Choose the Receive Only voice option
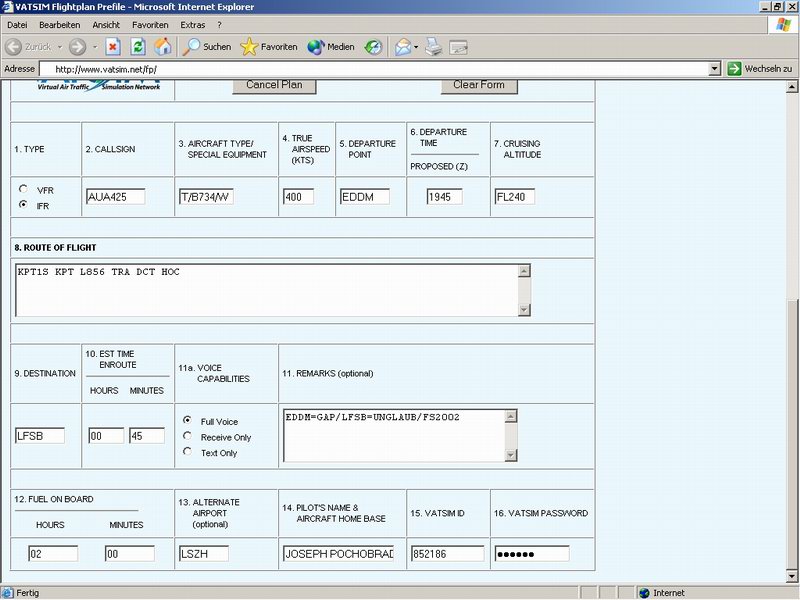The width and height of the screenshot is (800, 600). tap(188, 437)
